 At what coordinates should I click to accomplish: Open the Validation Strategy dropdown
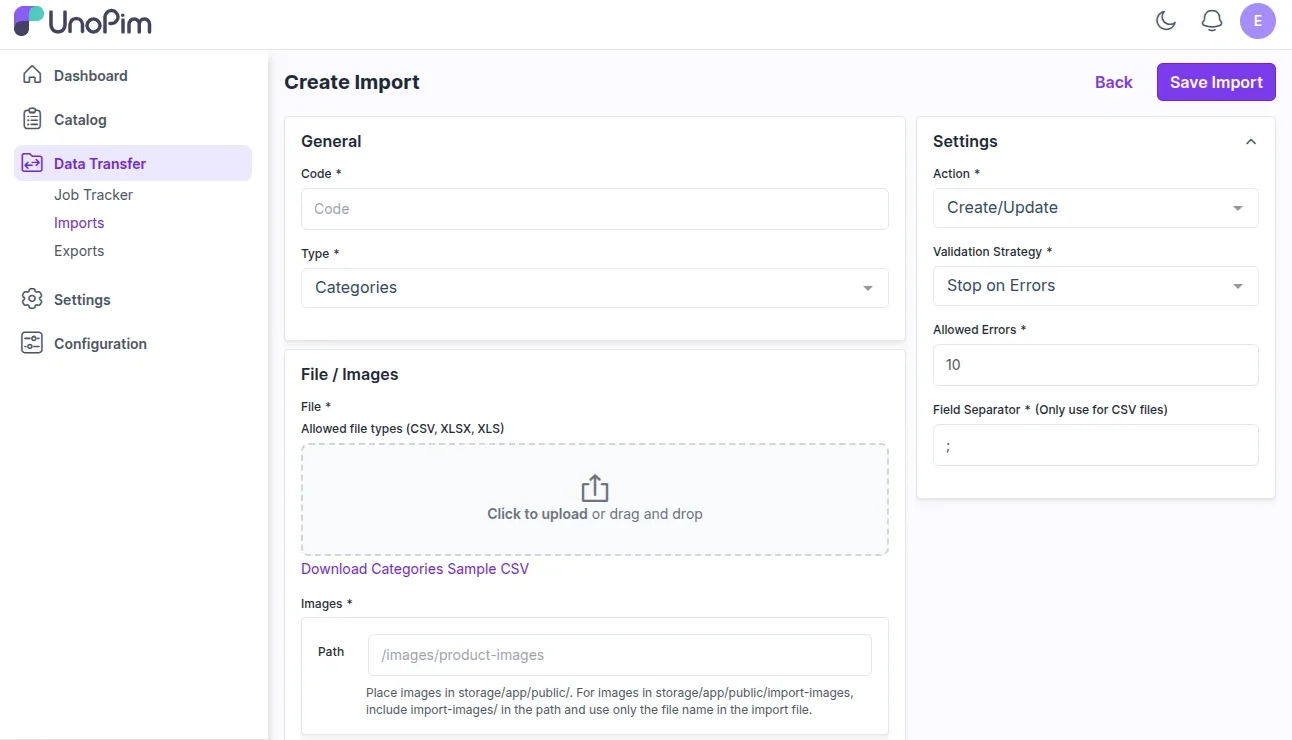point(1095,286)
